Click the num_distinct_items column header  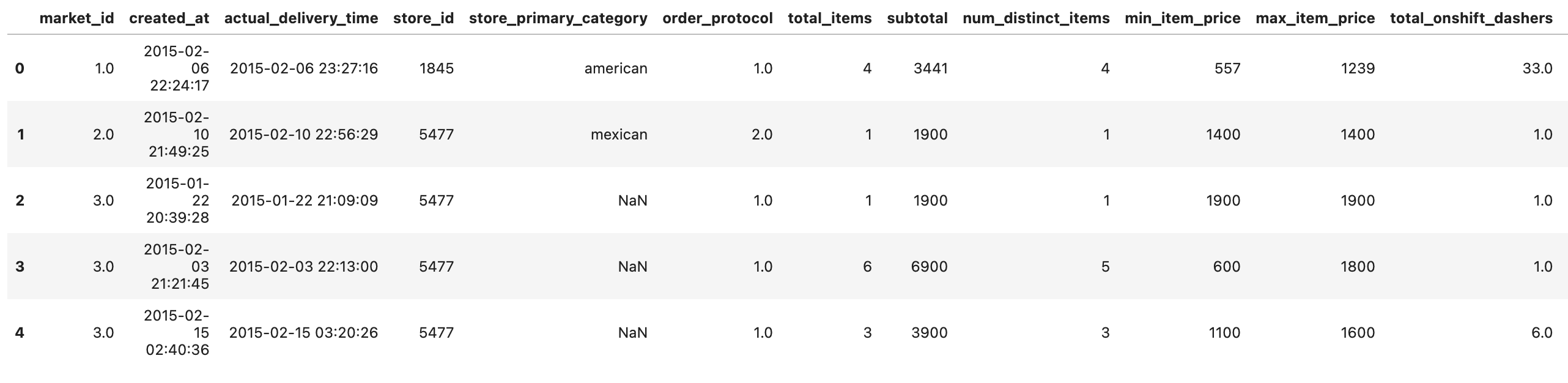coord(1037,18)
